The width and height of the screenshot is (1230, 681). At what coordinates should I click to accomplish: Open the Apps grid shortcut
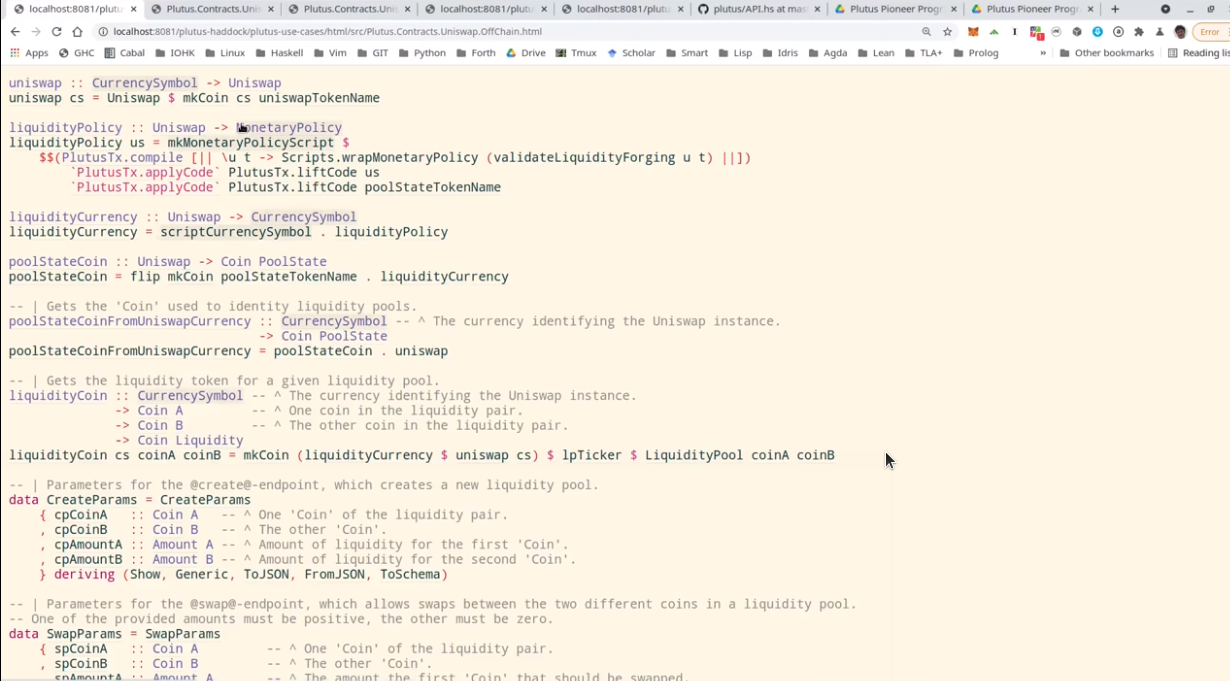tap(29, 53)
